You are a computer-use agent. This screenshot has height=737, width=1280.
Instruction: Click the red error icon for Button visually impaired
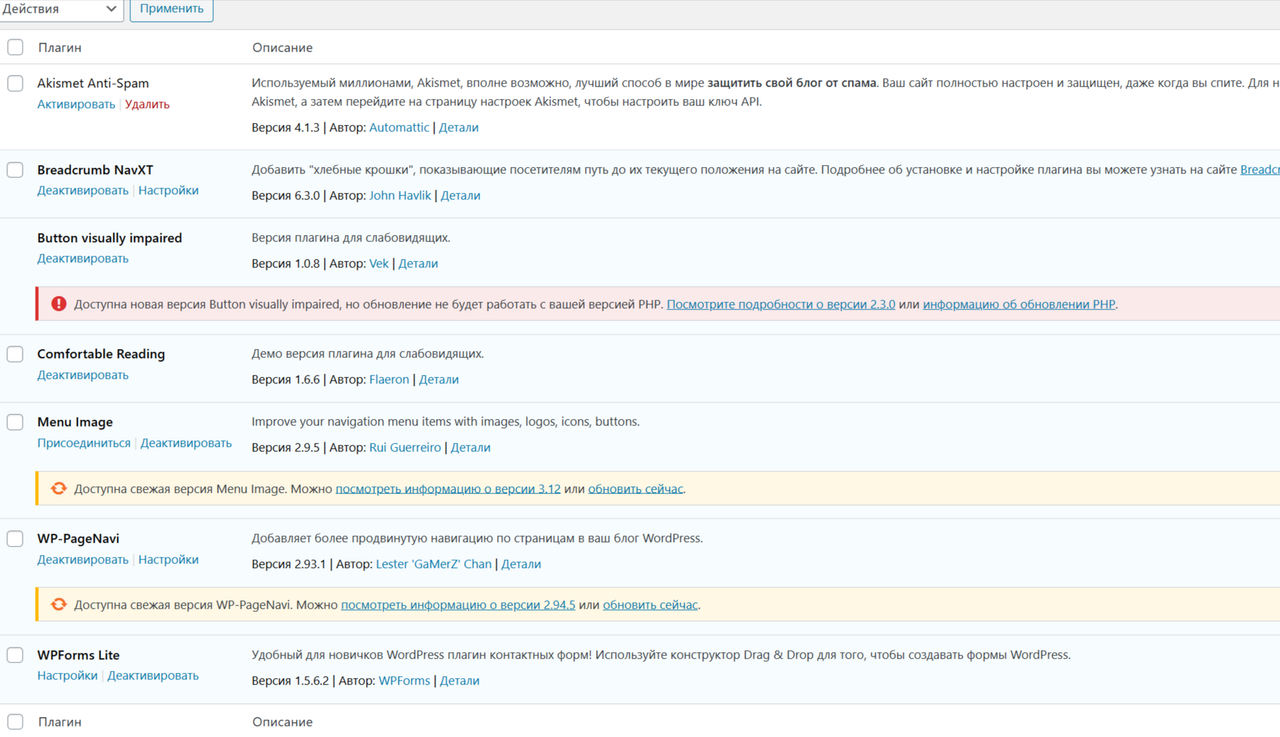pyautogui.click(x=59, y=304)
